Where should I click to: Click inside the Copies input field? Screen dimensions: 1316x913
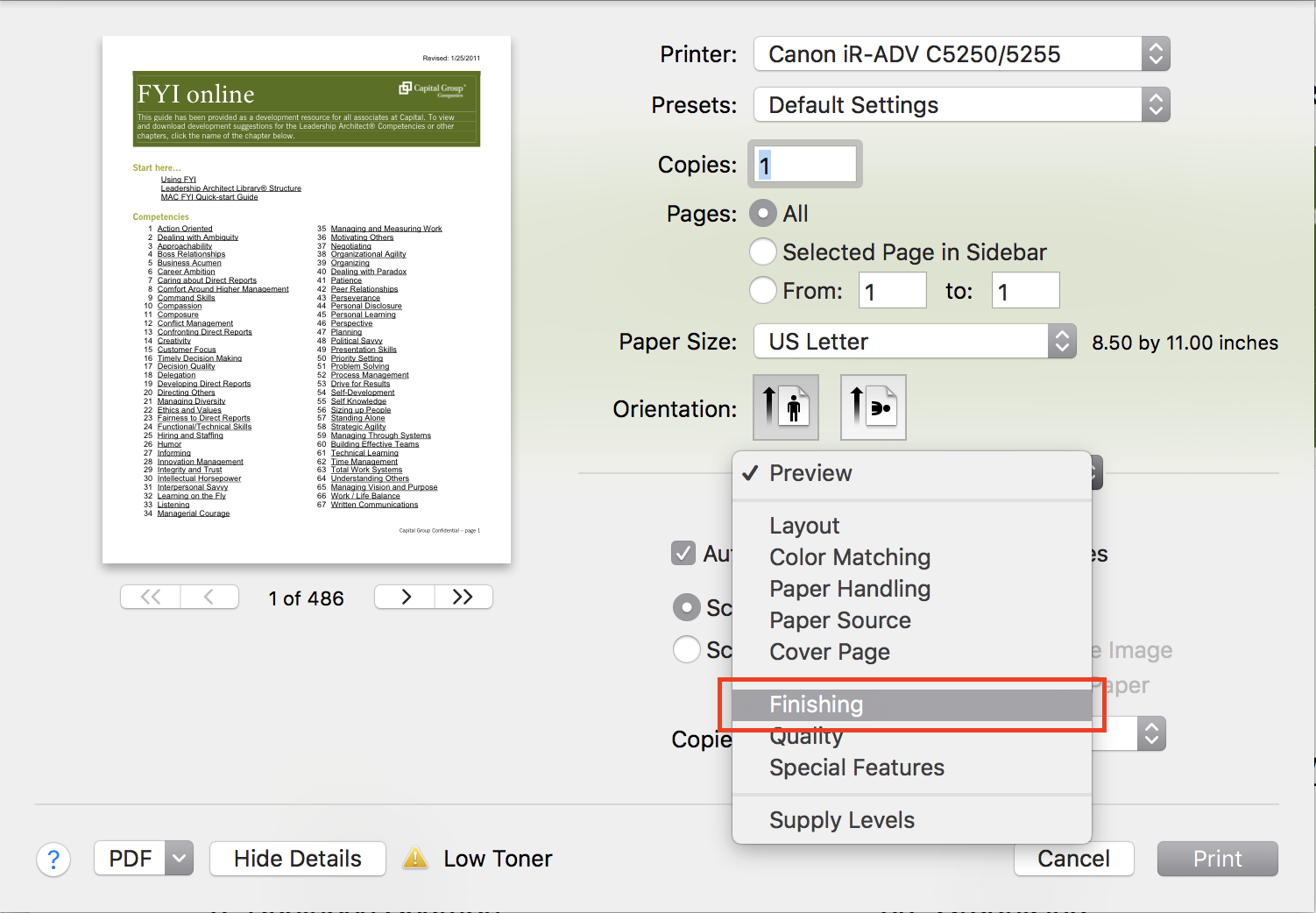(x=803, y=164)
